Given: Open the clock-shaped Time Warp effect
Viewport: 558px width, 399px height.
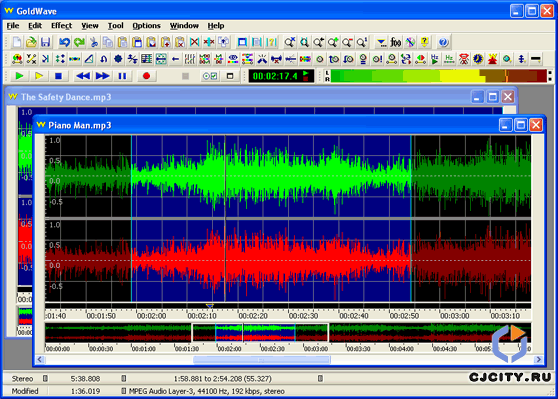Looking at the screenshot, I should coord(478,59).
